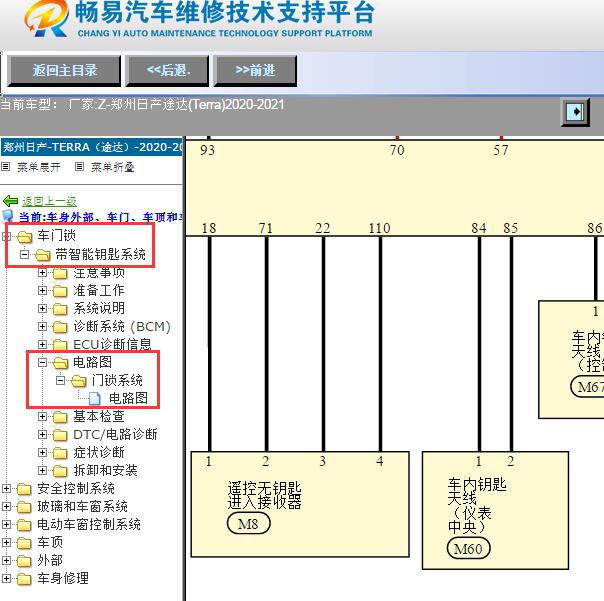This screenshot has width=604, height=601.
Task: Expand the 车顶 folder
Action: pyautogui.click(x=6, y=542)
